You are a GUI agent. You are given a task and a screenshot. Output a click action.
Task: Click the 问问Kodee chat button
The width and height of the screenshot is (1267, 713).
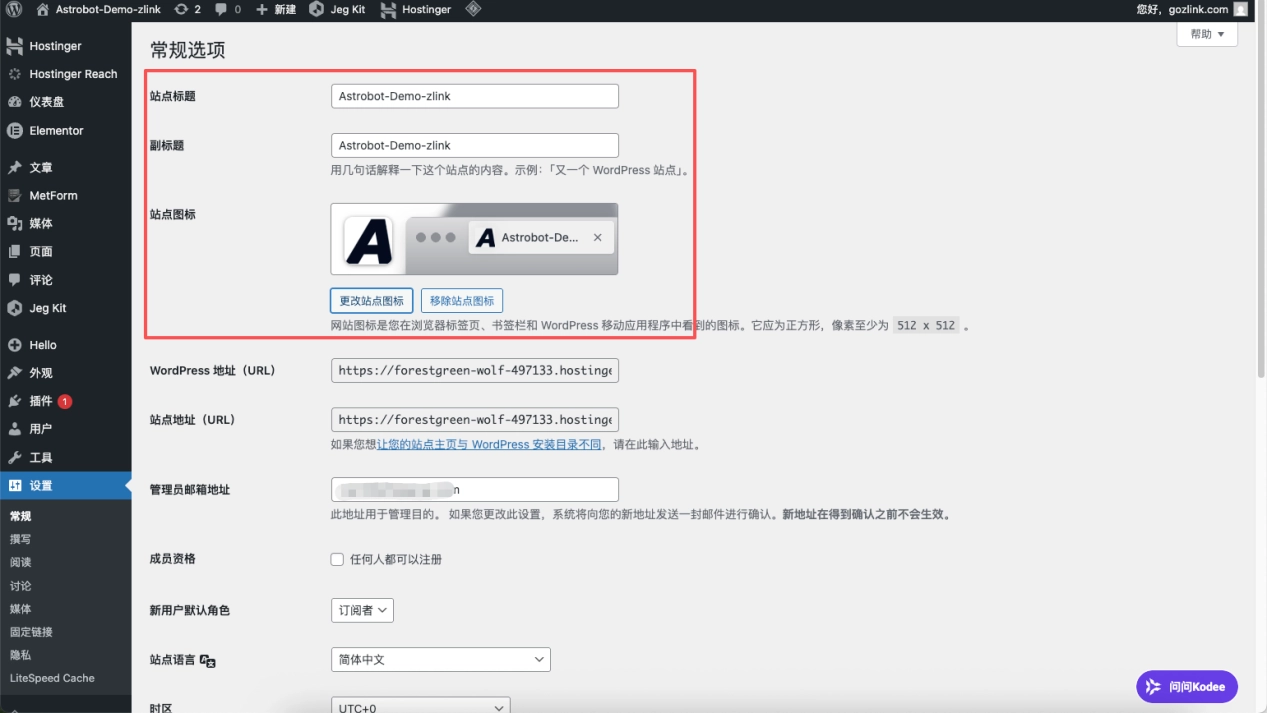click(x=1187, y=686)
